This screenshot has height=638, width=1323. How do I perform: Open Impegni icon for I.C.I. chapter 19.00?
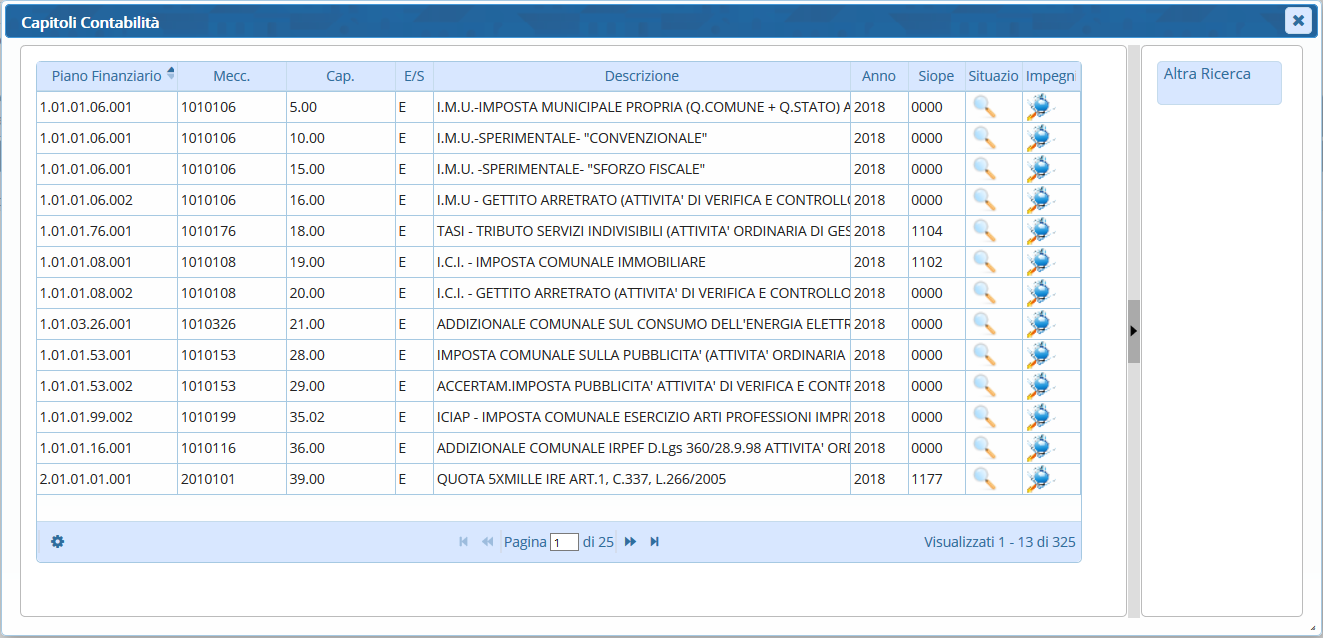click(1039, 262)
